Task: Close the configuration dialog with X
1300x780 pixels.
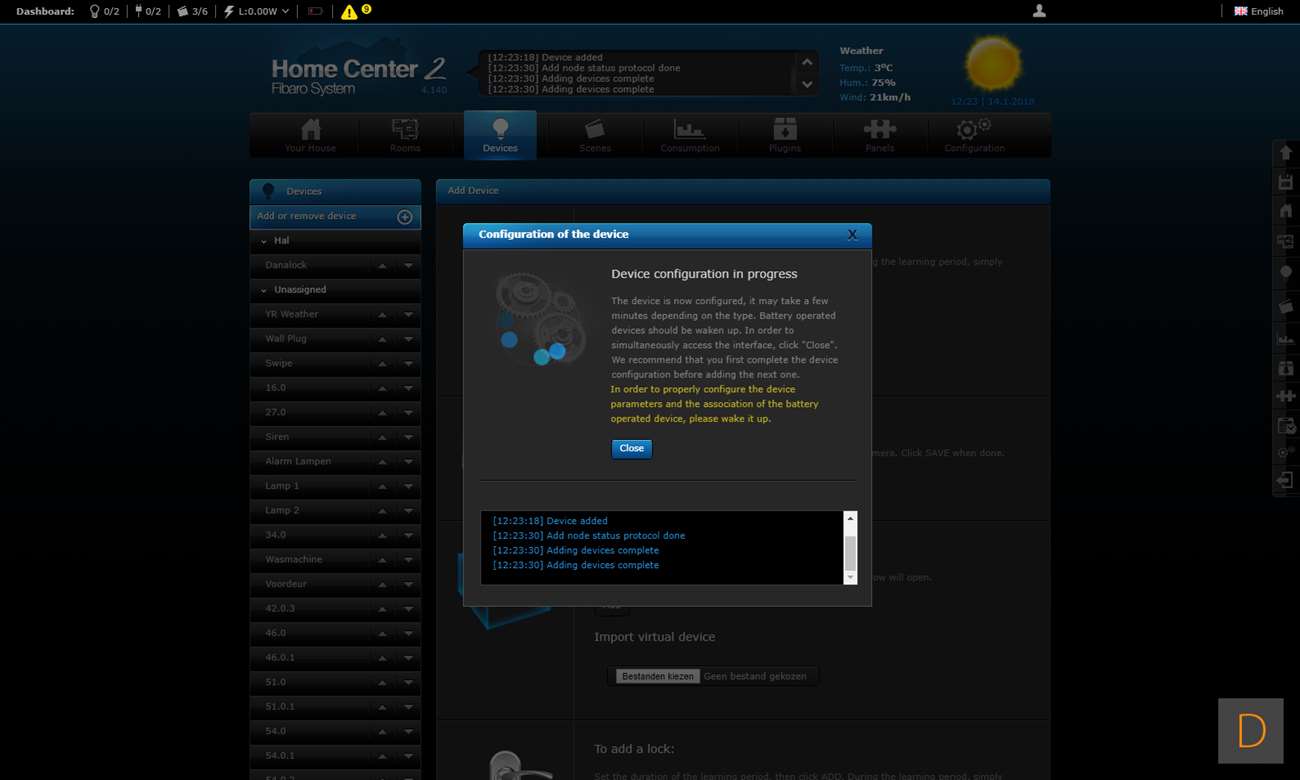Action: coord(852,235)
